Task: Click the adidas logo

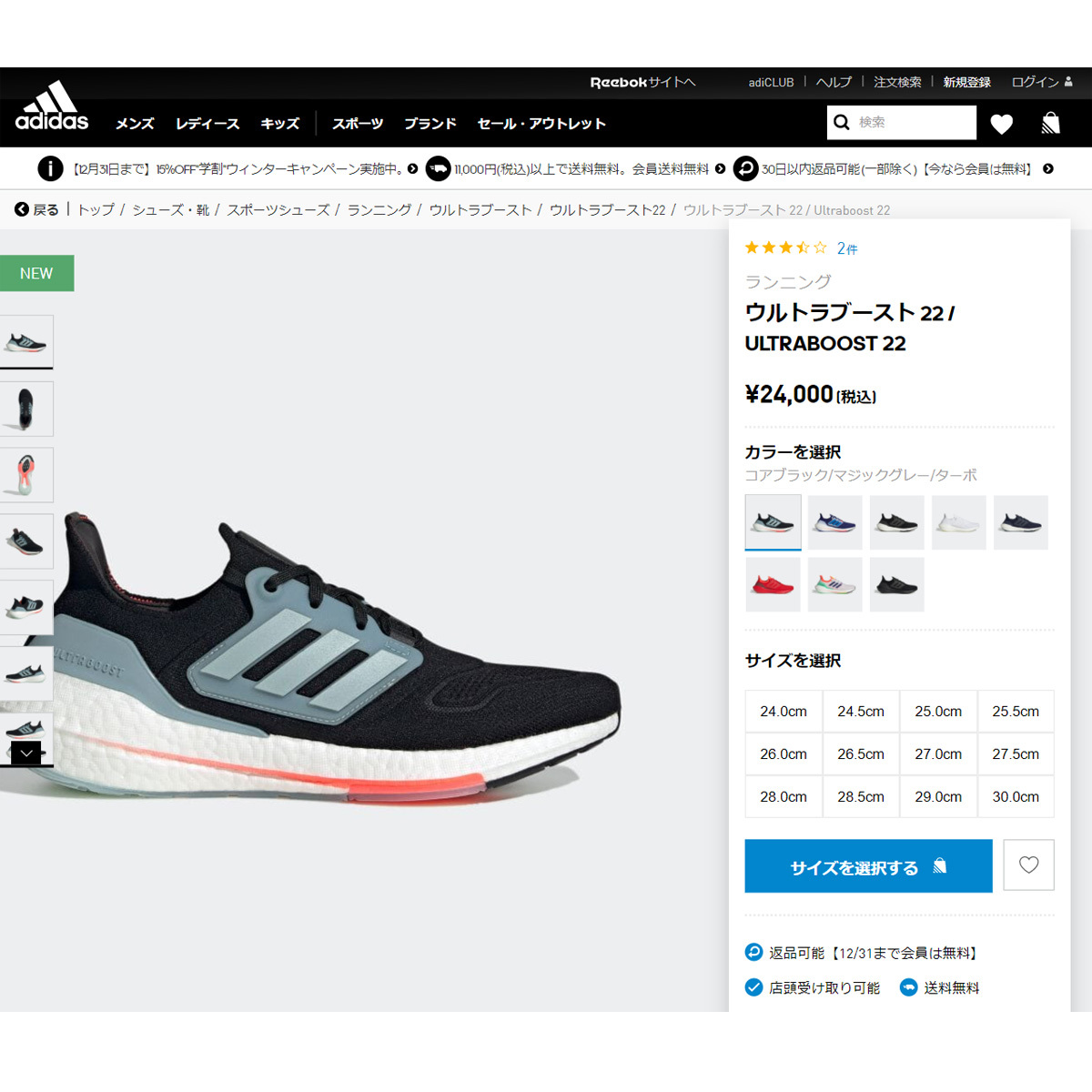Action: [x=52, y=106]
